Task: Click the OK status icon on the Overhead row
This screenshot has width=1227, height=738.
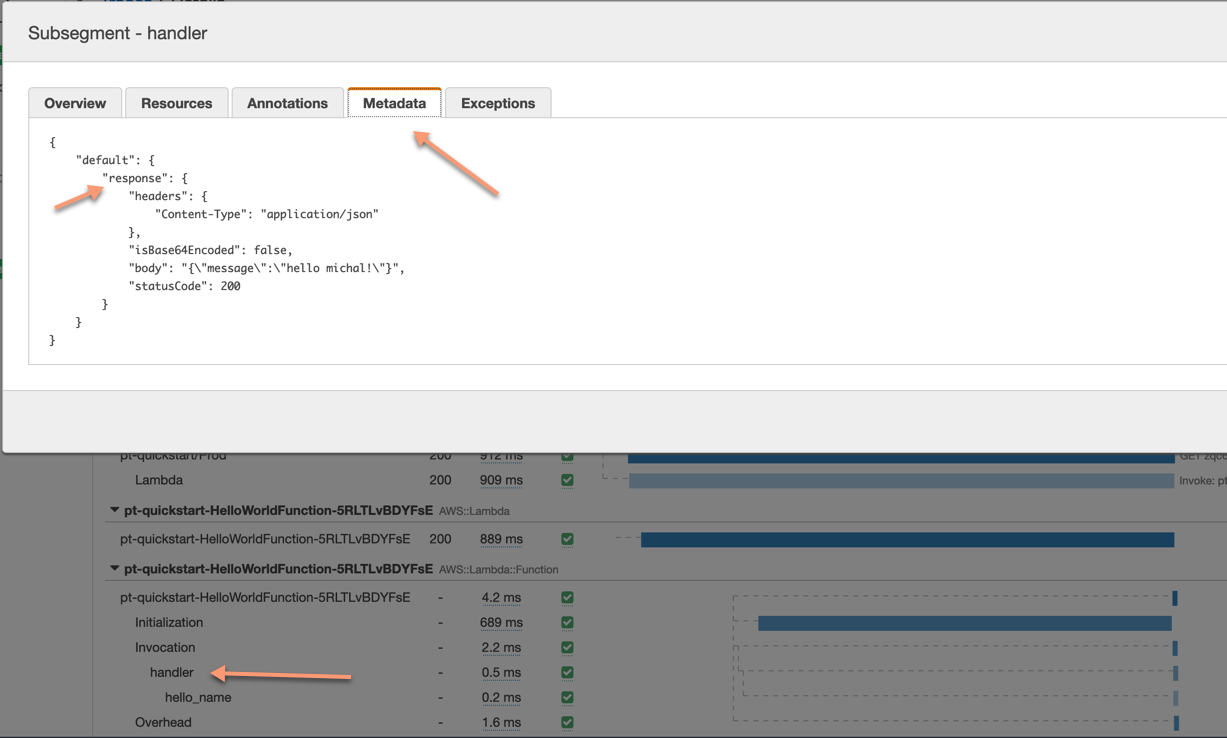Action: point(567,722)
